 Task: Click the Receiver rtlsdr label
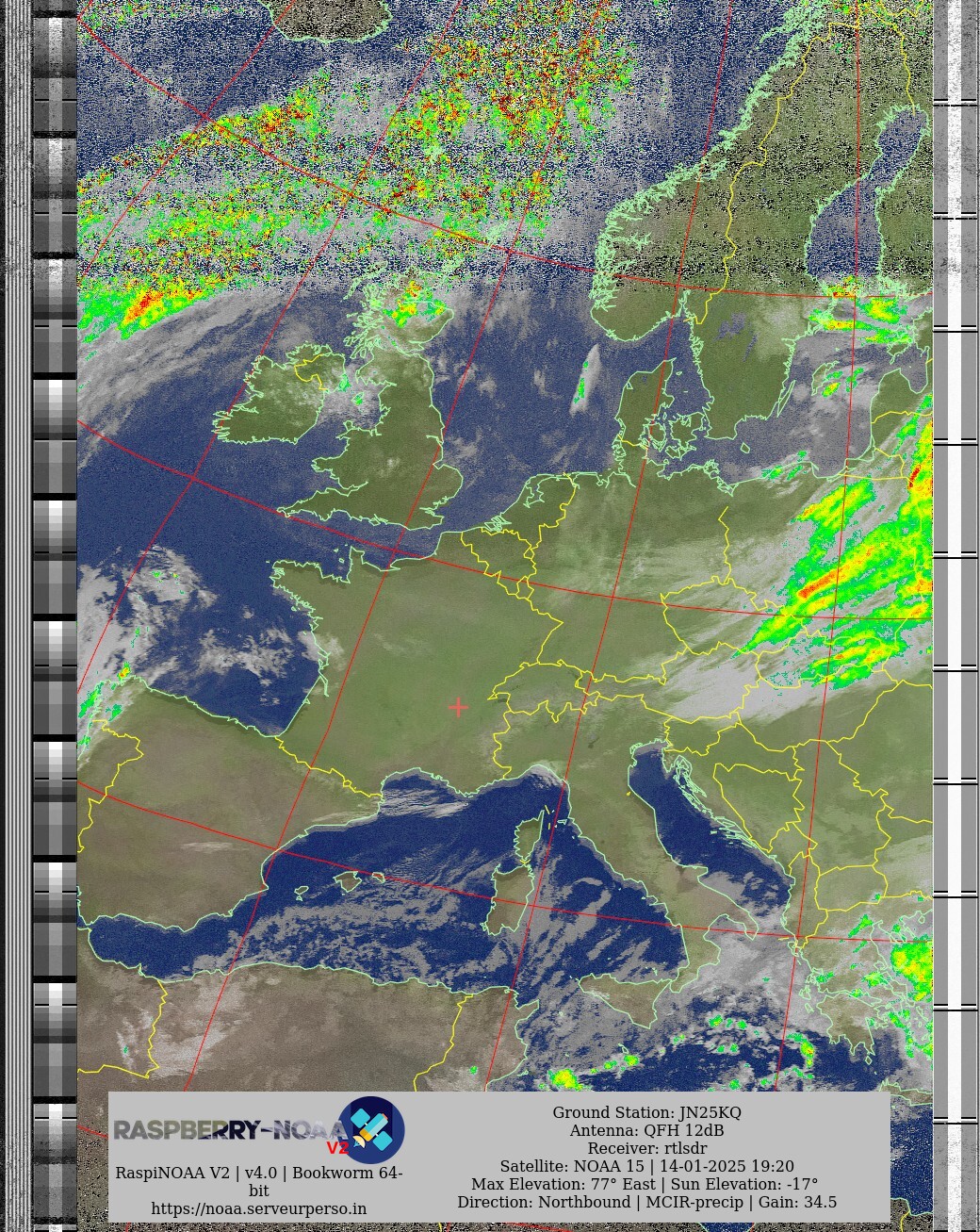(646, 1148)
